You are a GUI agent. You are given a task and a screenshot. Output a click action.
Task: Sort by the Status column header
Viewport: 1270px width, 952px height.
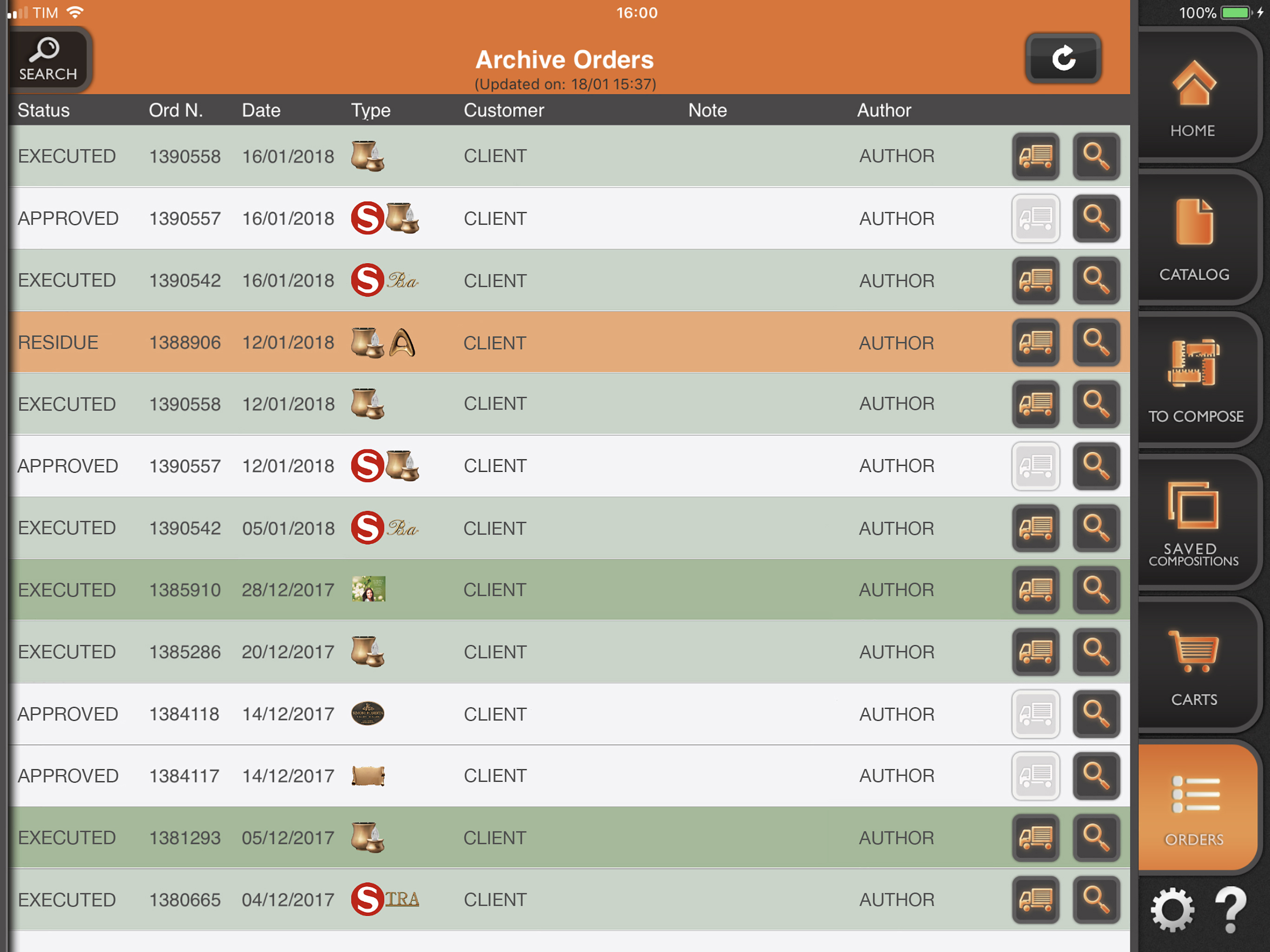point(44,110)
